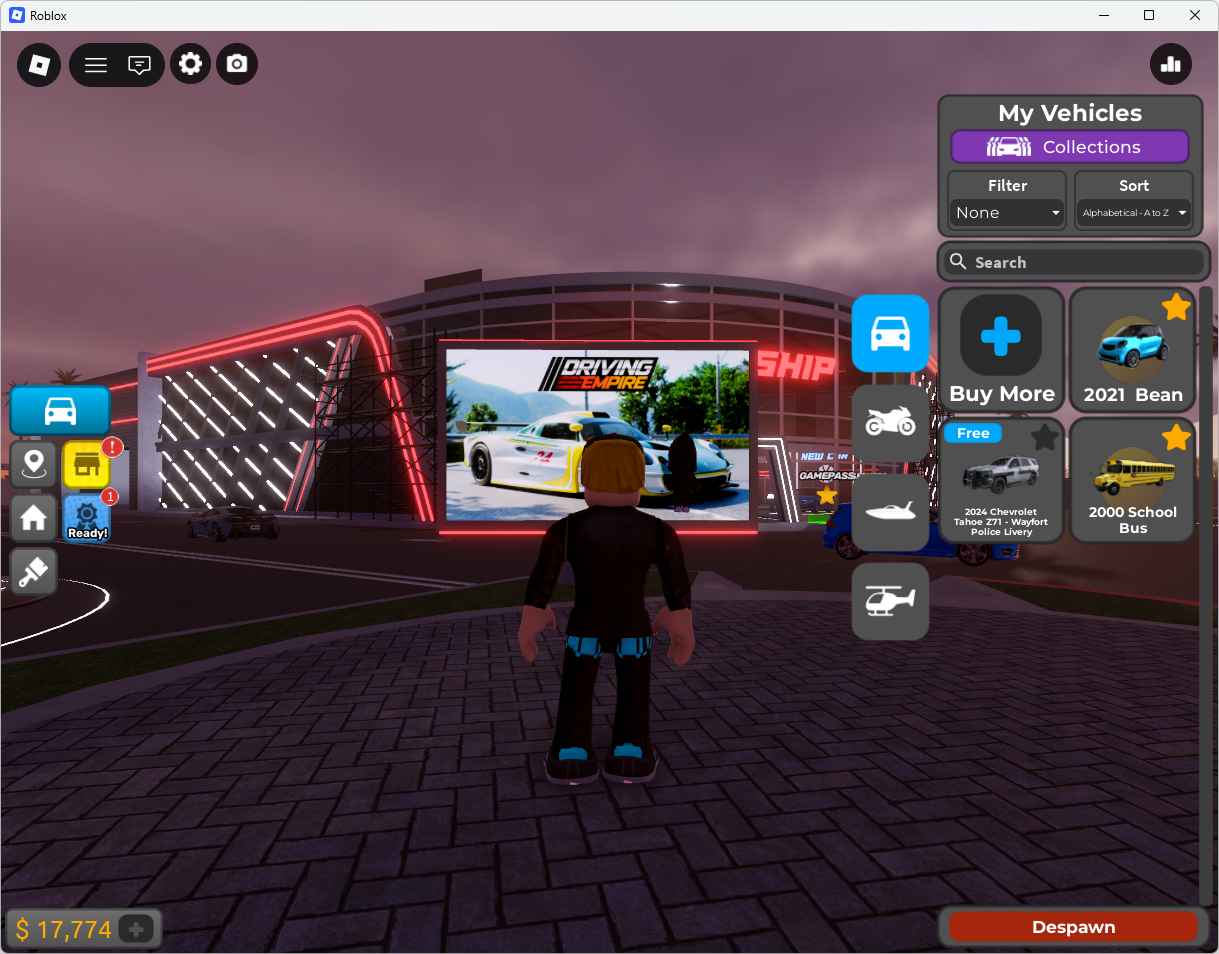This screenshot has width=1219, height=954.
Task: Select the 2000 School Bus card
Action: tap(1133, 480)
